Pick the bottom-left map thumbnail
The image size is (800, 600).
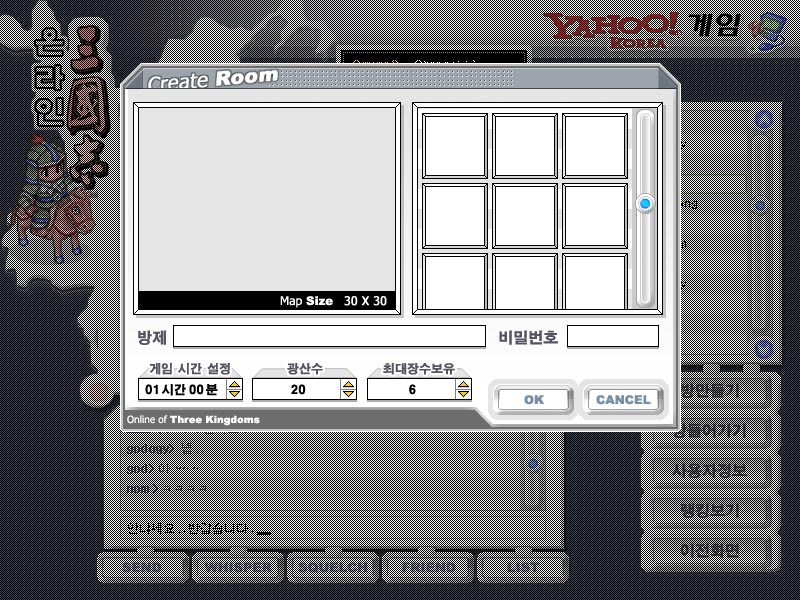click(x=455, y=282)
